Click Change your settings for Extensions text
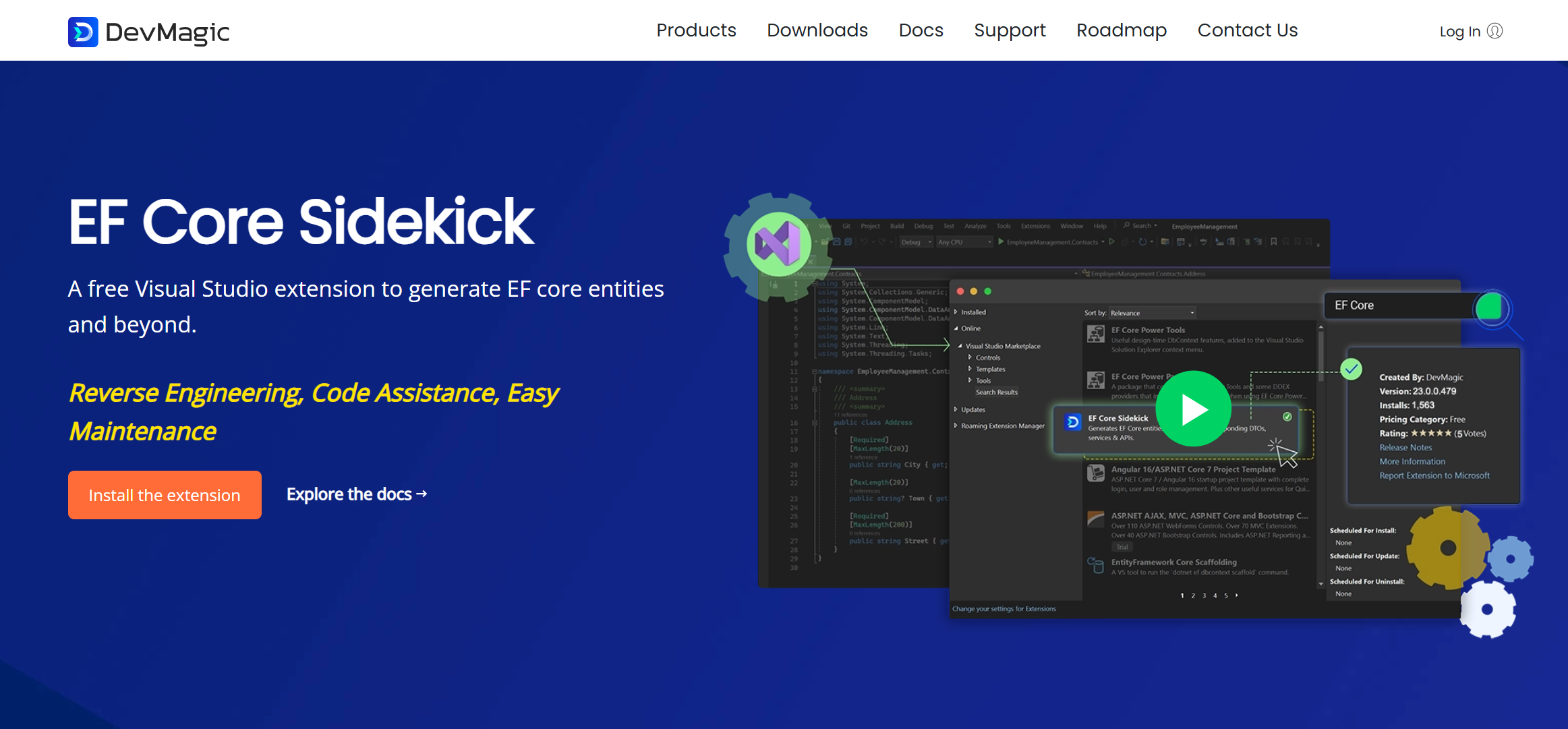This screenshot has width=1568, height=729. click(x=1004, y=608)
